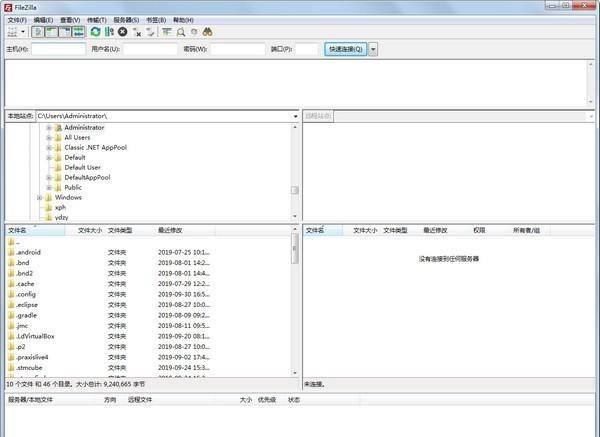Click the remote 权限 column header
Image resolution: width=600 pixels, height=437 pixels.
click(x=479, y=230)
